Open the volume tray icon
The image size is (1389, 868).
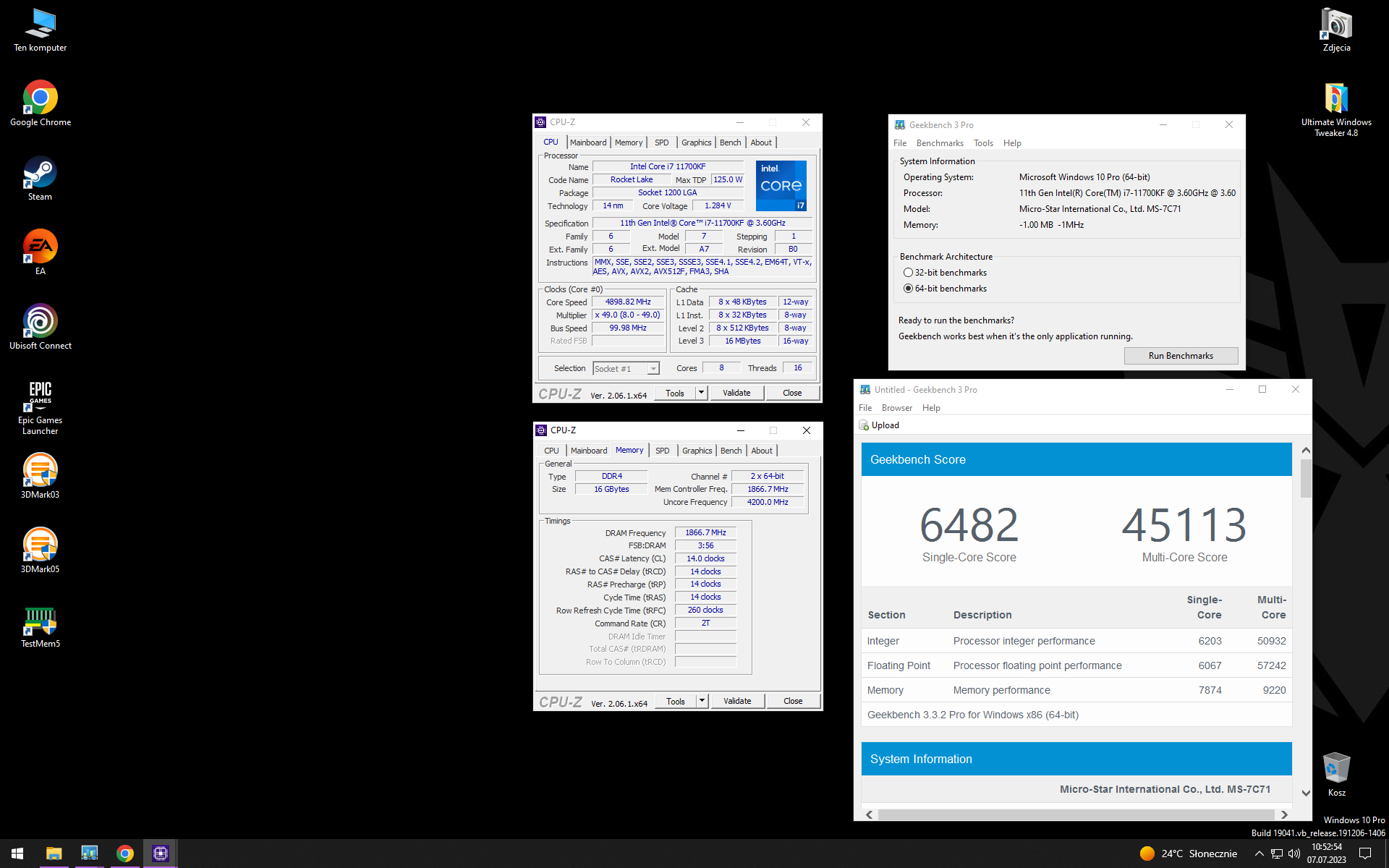1294,854
